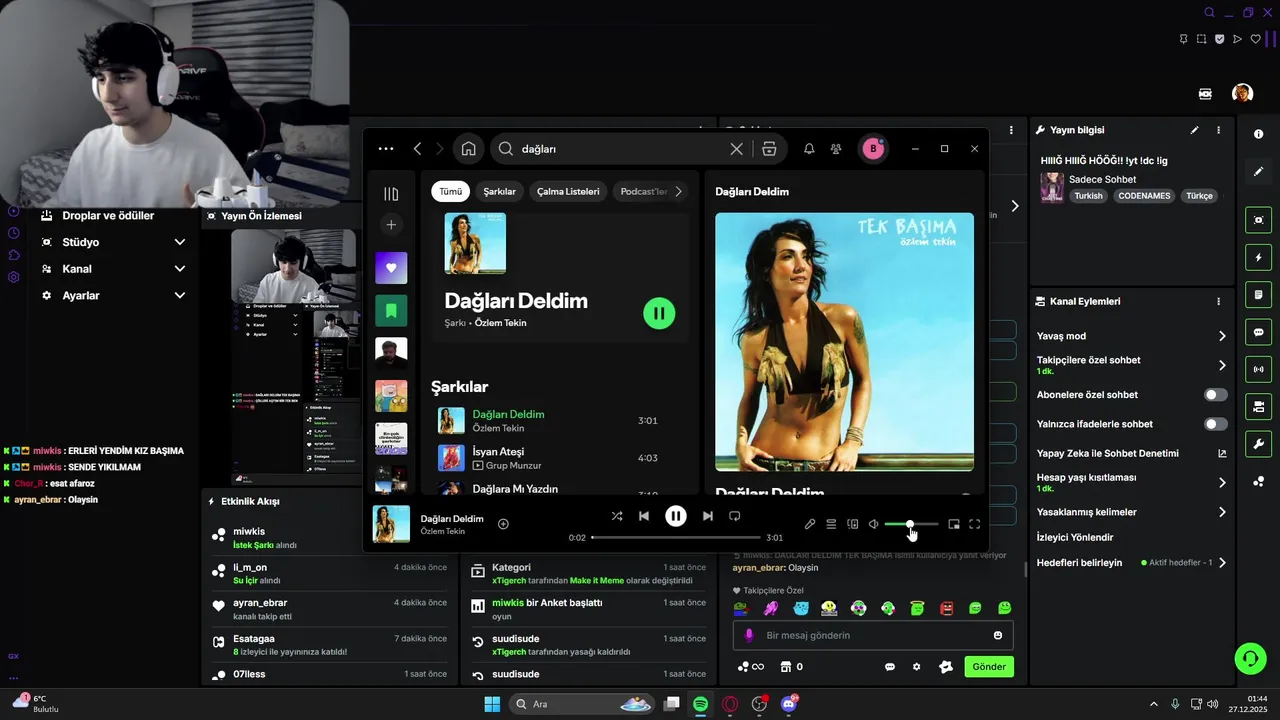Open Droplar ve ödüller sidebar item
The width and height of the screenshot is (1280, 720).
click(108, 216)
